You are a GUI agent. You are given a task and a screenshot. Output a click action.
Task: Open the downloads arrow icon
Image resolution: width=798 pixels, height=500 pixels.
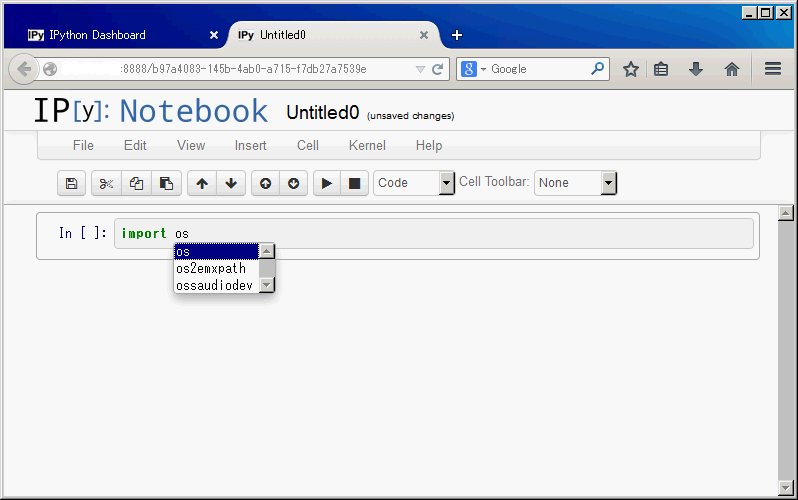point(696,69)
